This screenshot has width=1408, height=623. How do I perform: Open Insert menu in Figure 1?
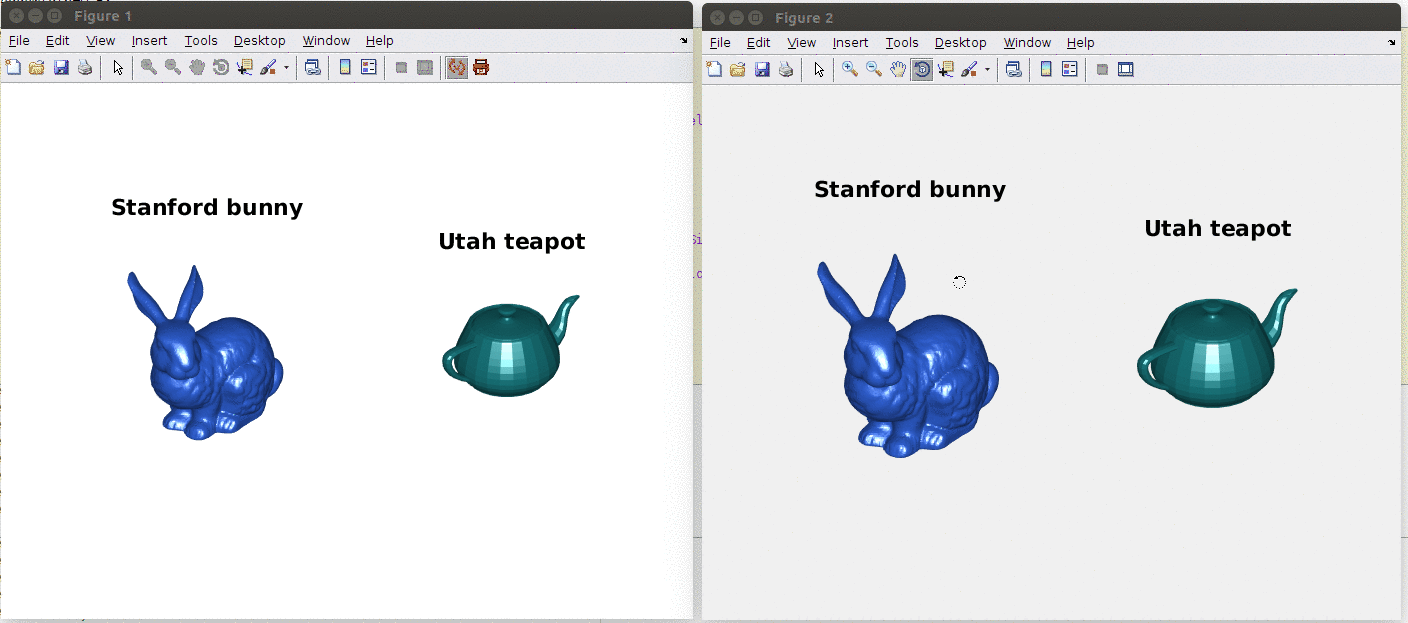point(149,41)
